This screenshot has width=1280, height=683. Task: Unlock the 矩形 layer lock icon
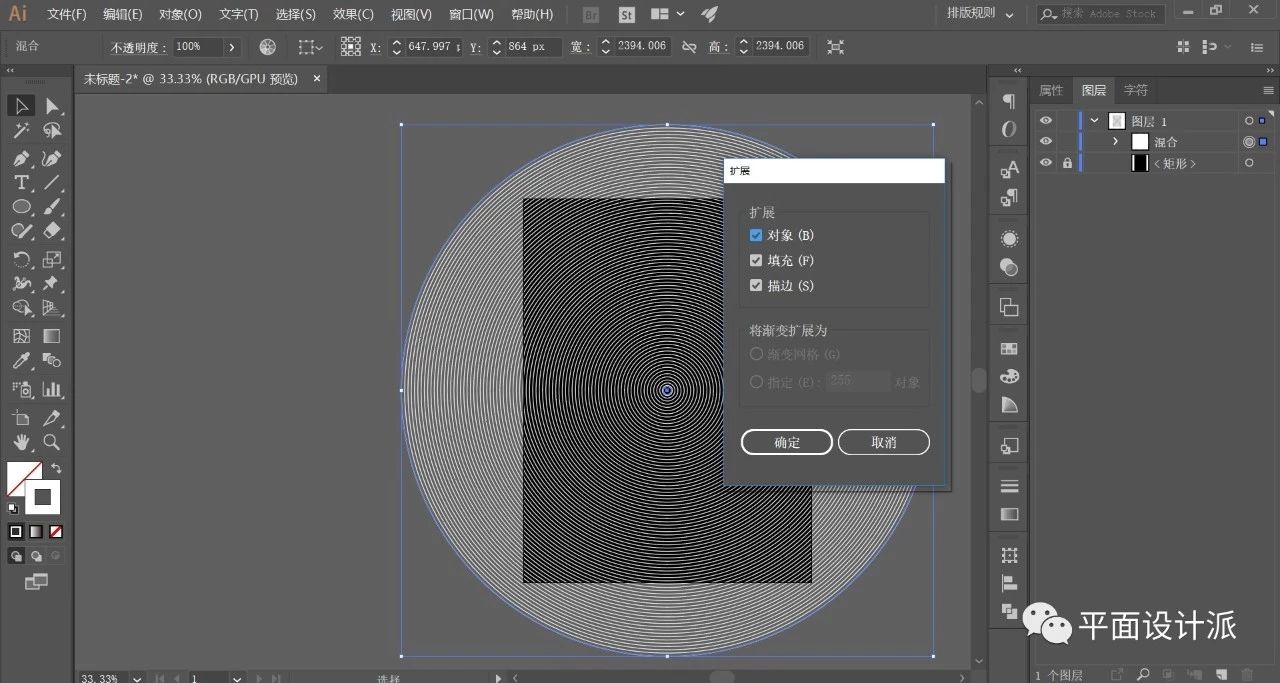pos(1067,163)
